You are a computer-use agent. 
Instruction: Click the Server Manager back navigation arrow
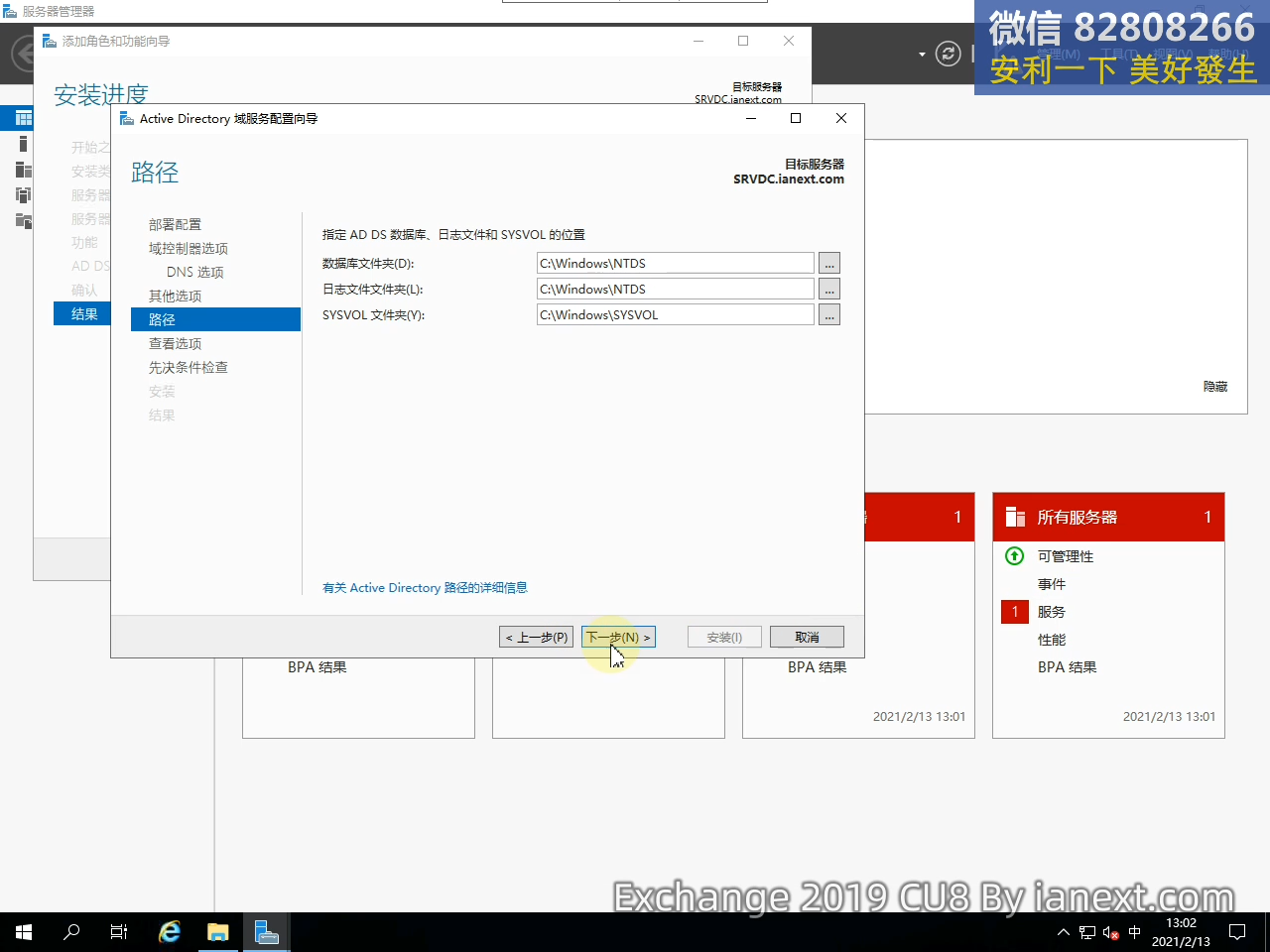click(x=22, y=54)
